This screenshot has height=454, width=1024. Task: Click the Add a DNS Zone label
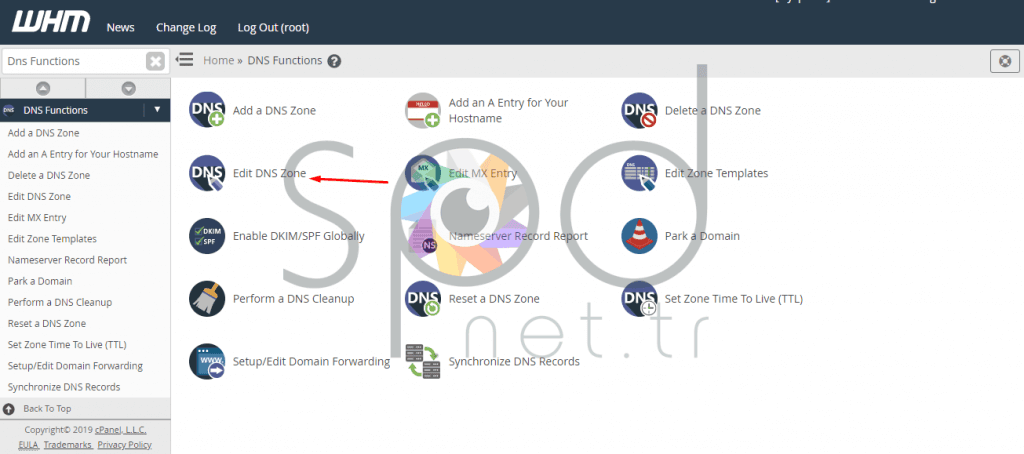click(x=274, y=110)
